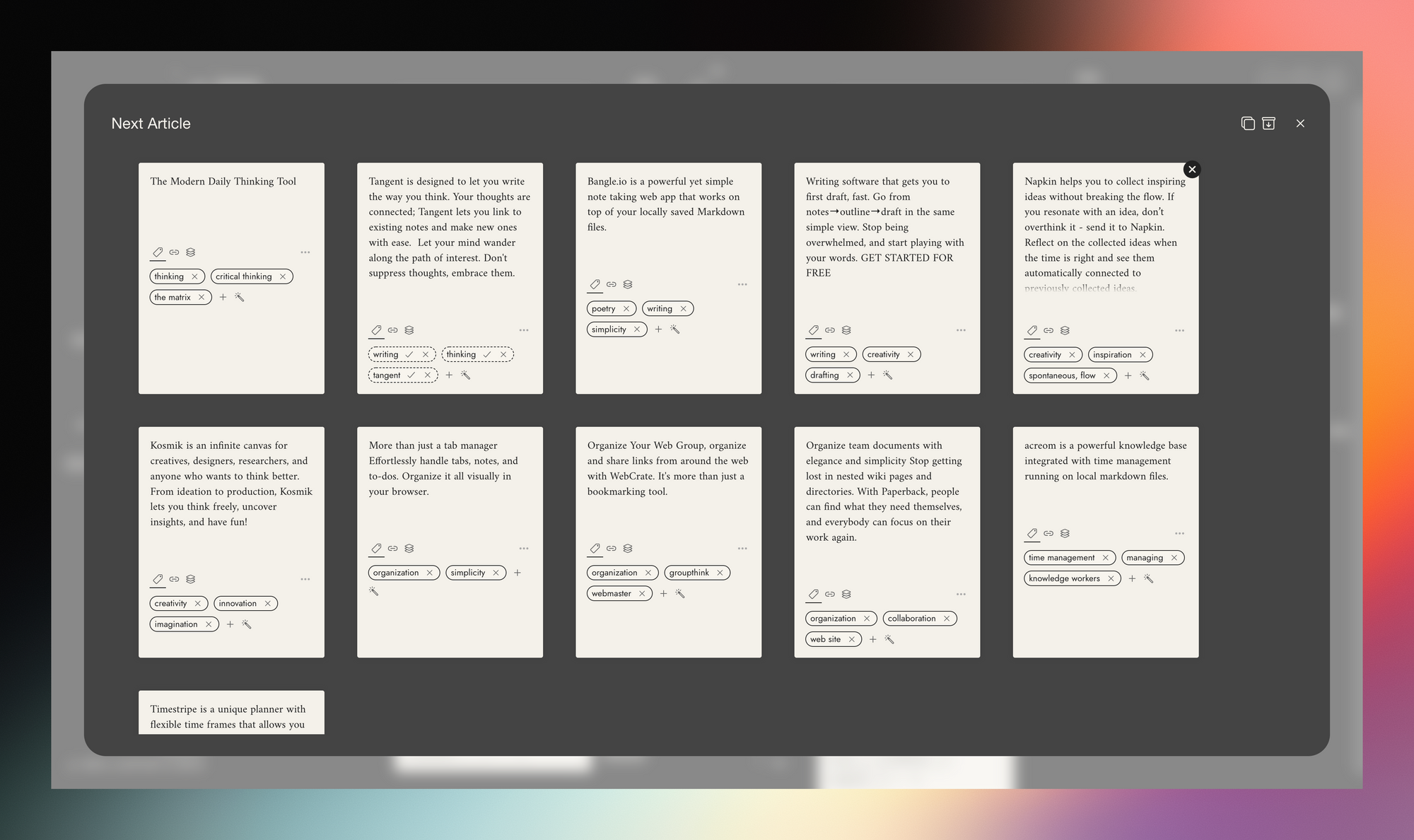This screenshot has height=840, width=1414.
Task: Remove the 'time management' tag
Action: (x=1106, y=558)
